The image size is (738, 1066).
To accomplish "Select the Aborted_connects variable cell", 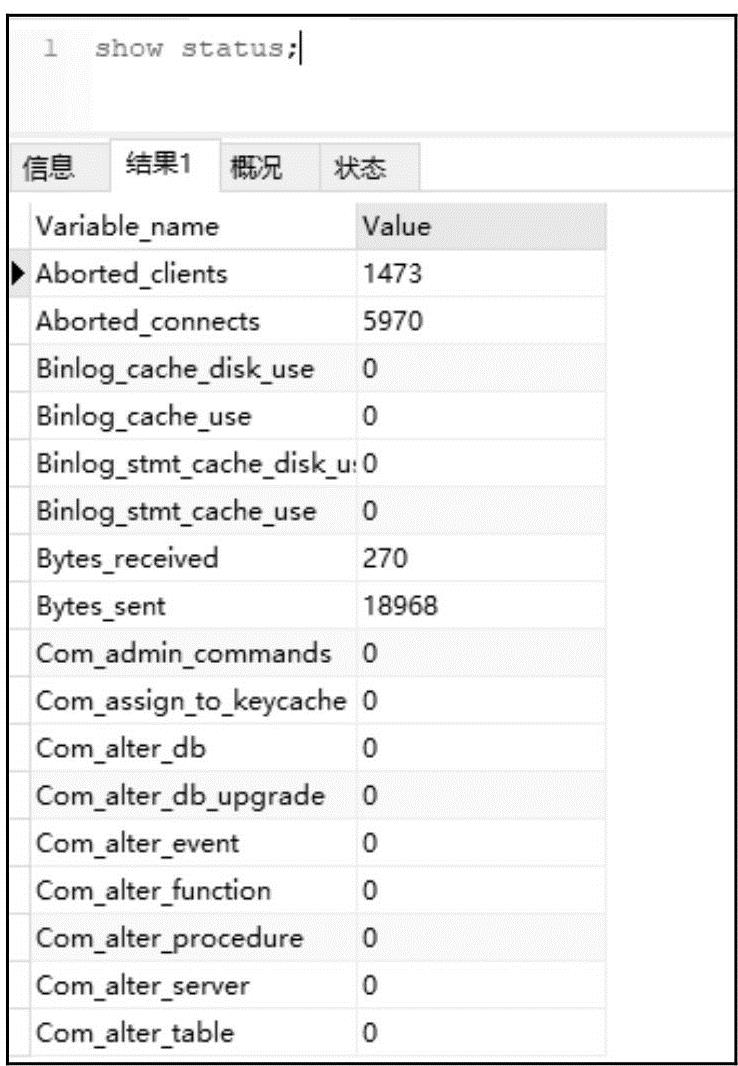I will (x=148, y=321).
